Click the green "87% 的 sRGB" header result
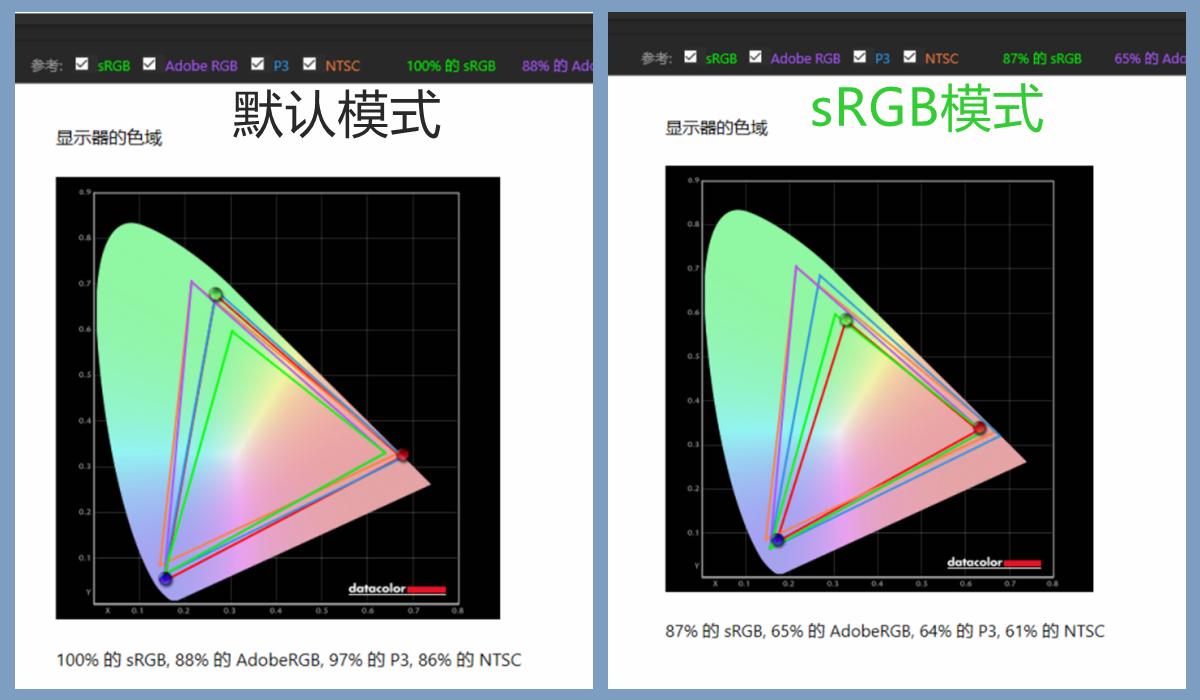 [1042, 59]
